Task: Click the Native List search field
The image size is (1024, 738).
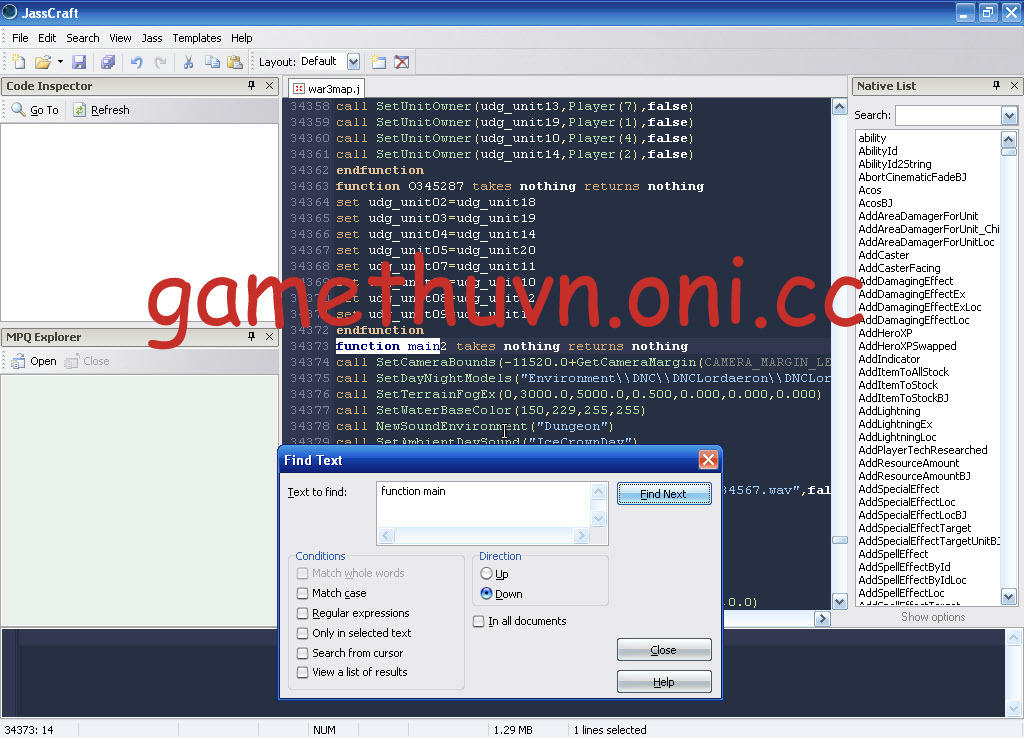Action: click(948, 116)
